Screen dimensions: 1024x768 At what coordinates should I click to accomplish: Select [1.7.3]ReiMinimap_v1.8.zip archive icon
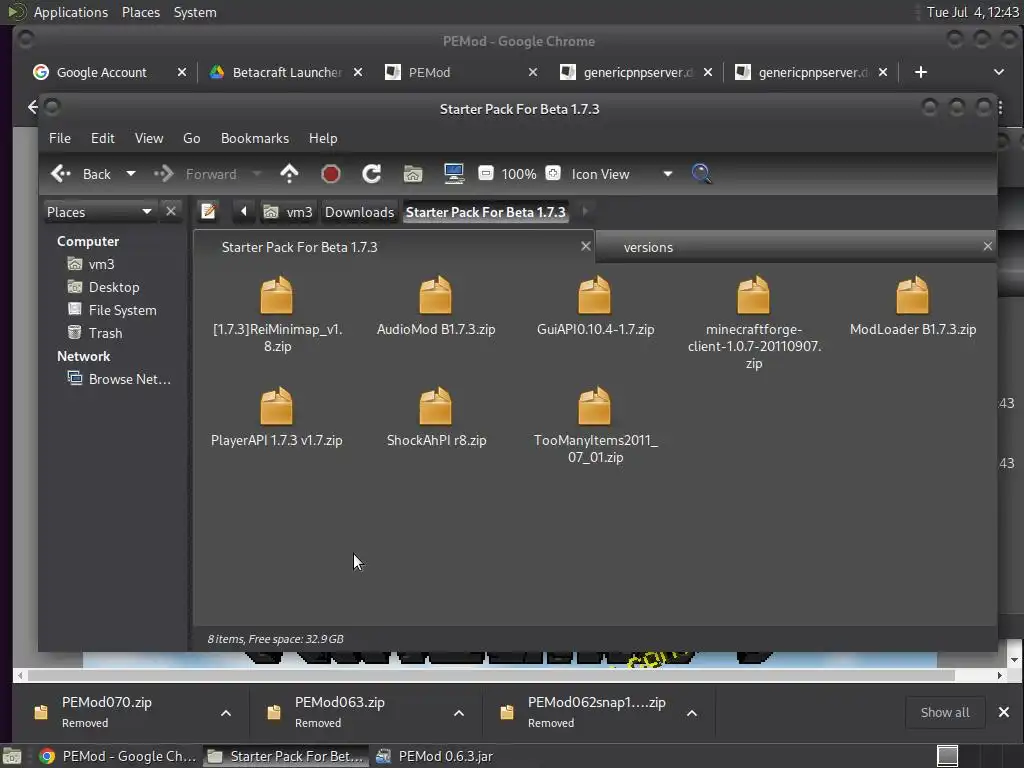tap(276, 295)
